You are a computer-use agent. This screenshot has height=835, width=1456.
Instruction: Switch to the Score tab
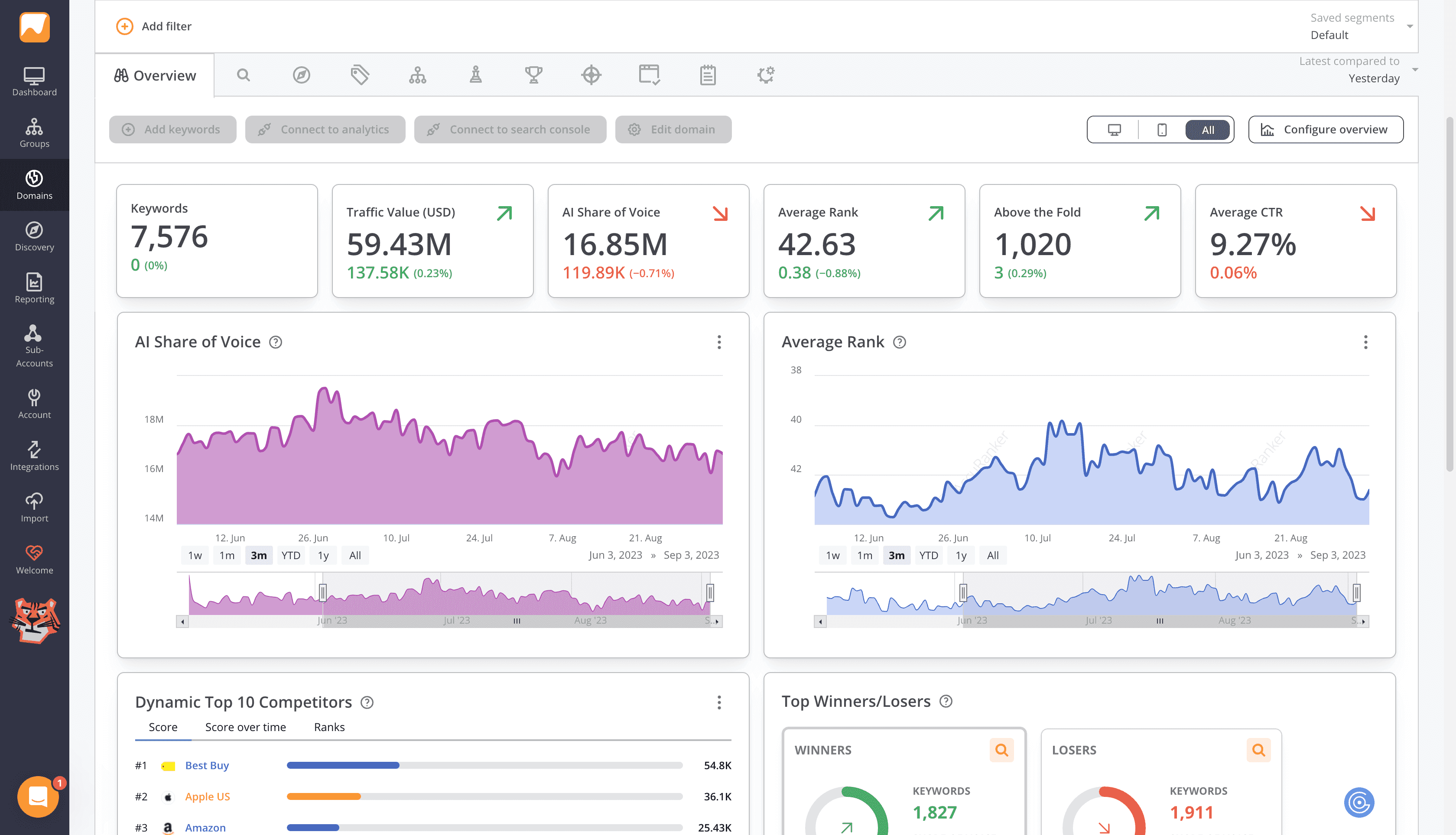pos(163,727)
